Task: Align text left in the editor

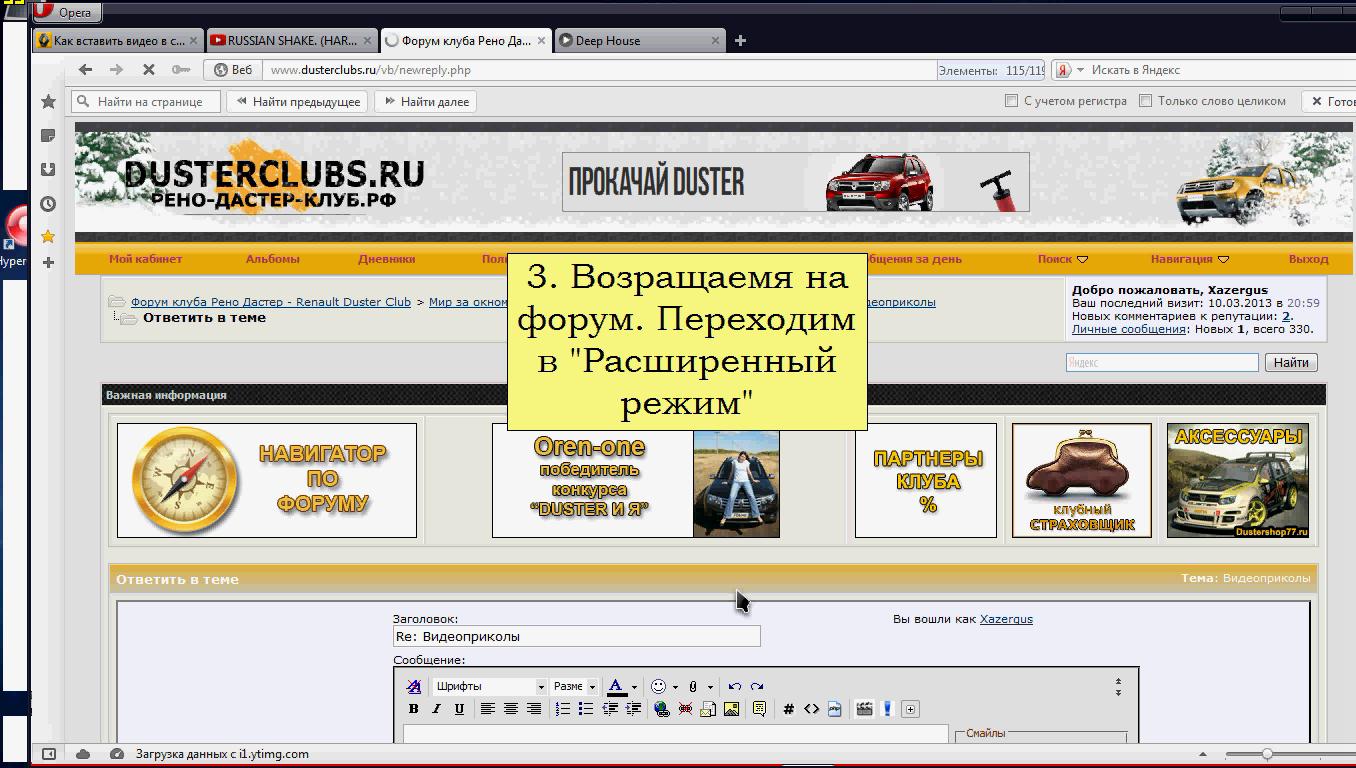Action: point(488,709)
